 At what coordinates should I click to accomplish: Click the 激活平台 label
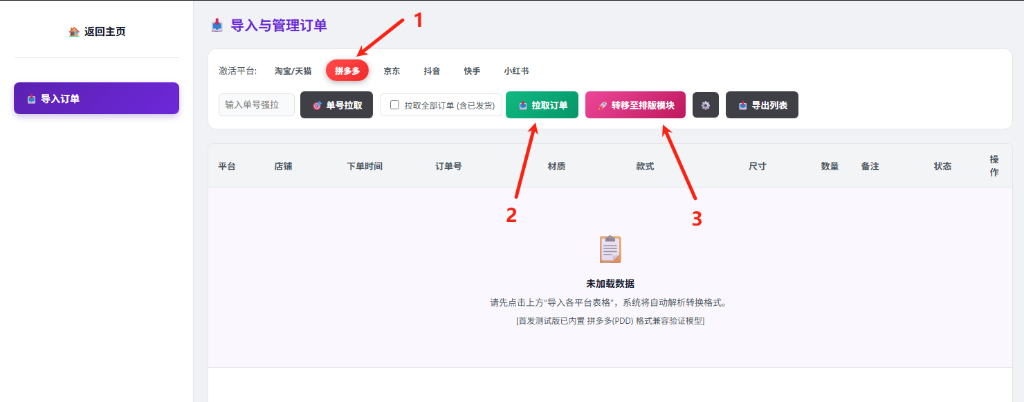(x=238, y=71)
